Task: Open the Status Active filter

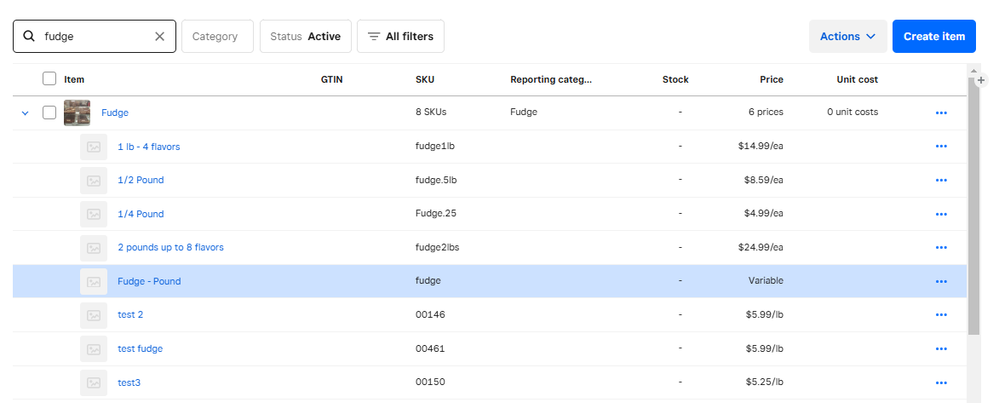Action: pyautogui.click(x=305, y=36)
